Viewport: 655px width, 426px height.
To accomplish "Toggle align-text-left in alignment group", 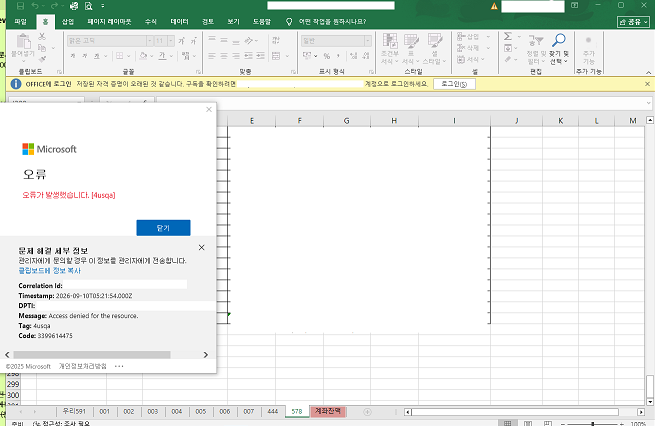I will coord(212,56).
